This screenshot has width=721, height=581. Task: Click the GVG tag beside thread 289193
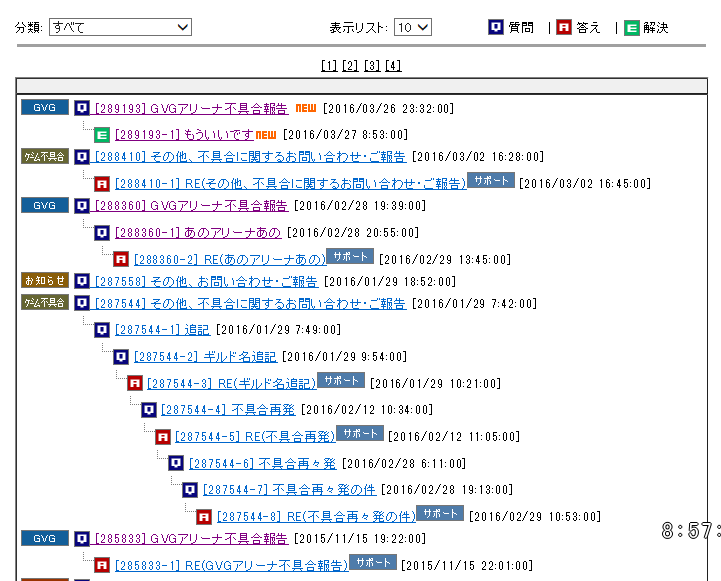[45, 107]
